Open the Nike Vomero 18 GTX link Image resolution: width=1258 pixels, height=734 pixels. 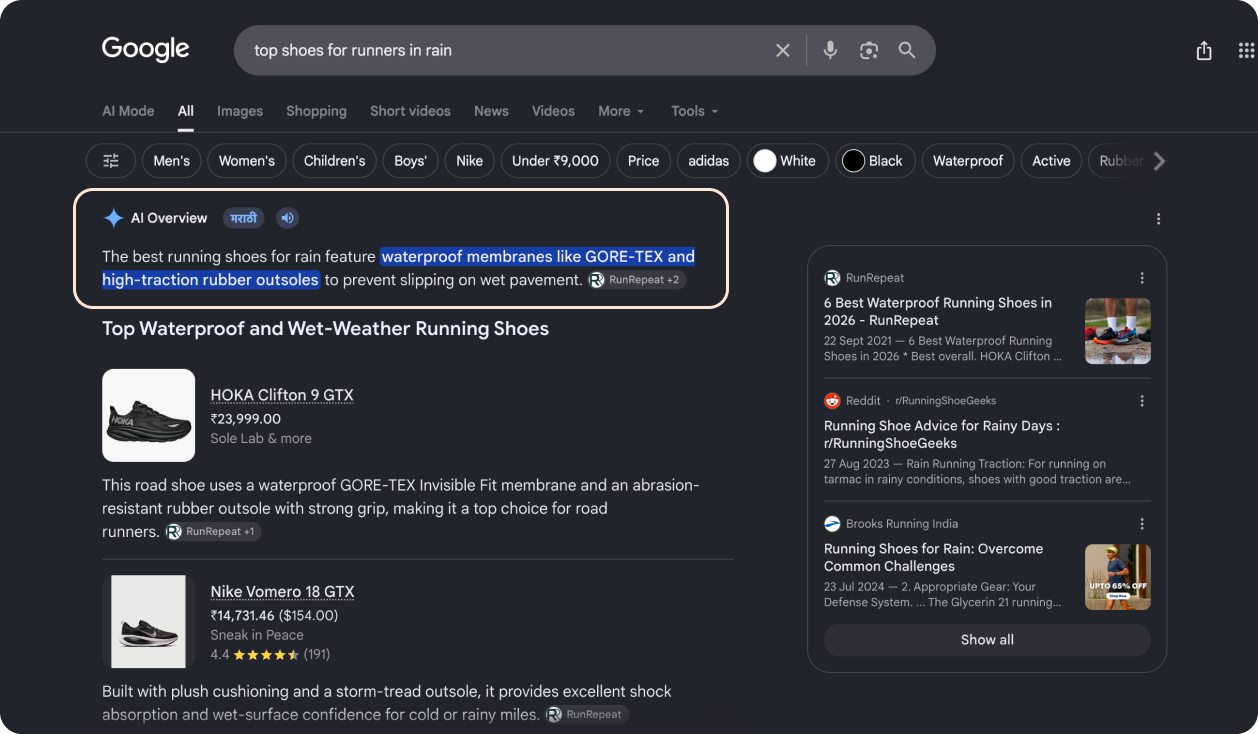pyautogui.click(x=282, y=592)
